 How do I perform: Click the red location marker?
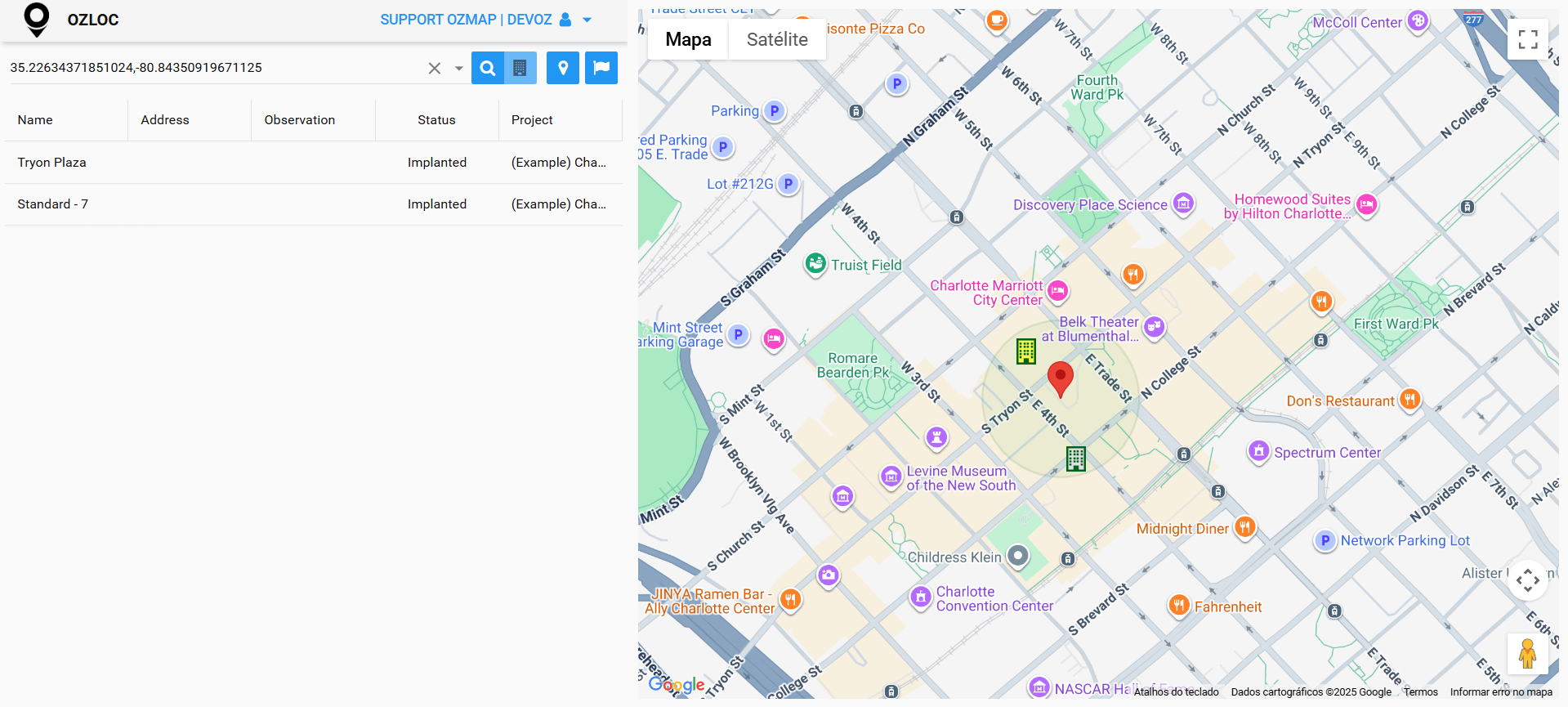tap(1061, 379)
